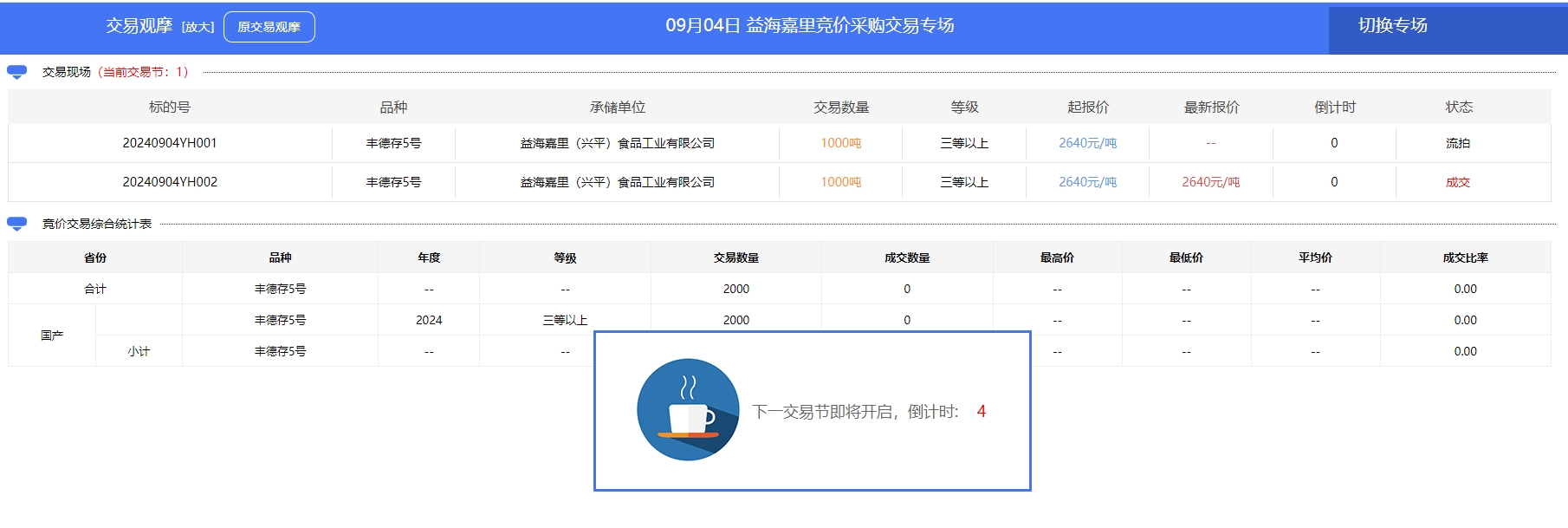Click 1000吨 quantity for lot 20240904YH001
The height and width of the screenshot is (528, 1568).
coord(841,143)
